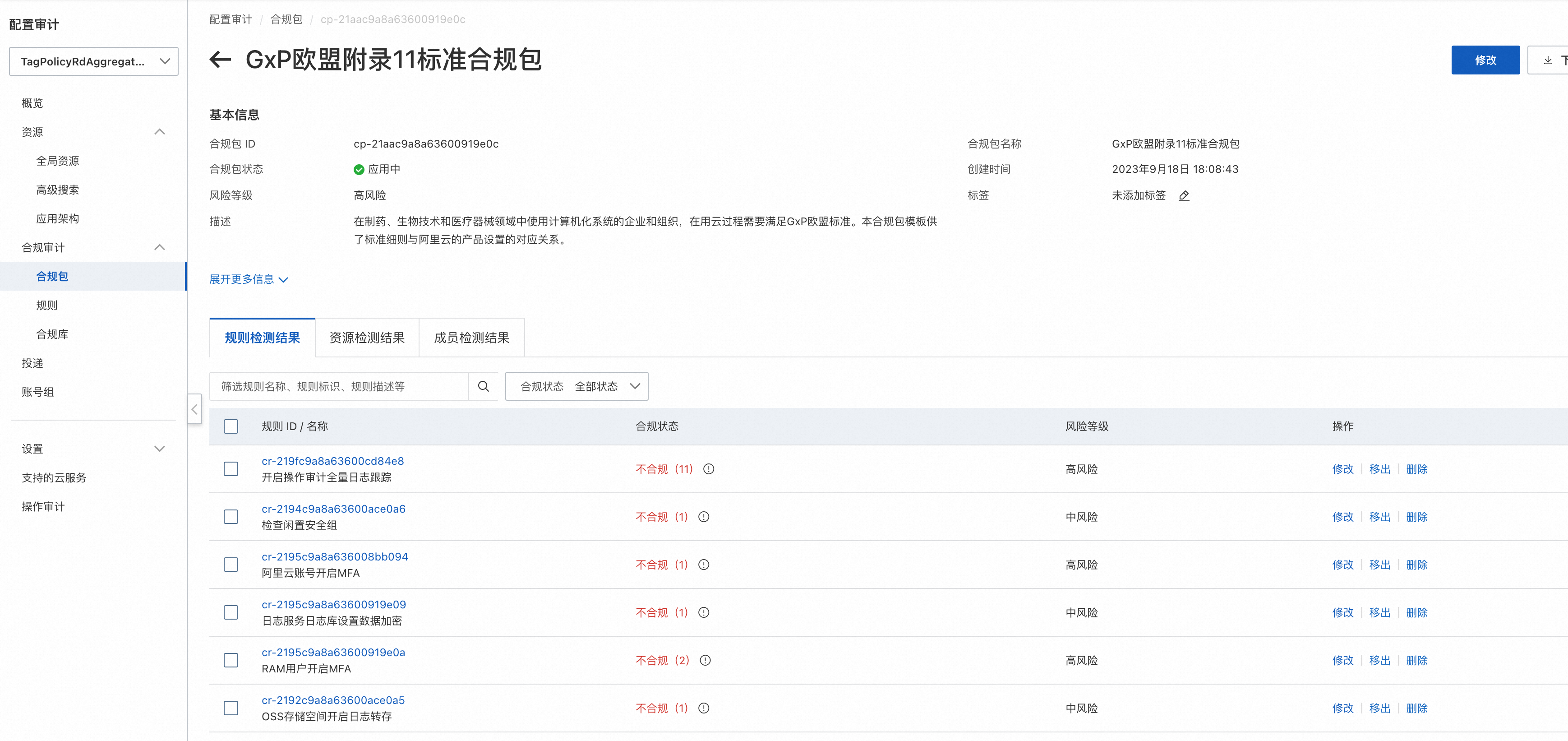Check the select-all checkbox in table header
This screenshot has height=741, width=1568.
coord(231,426)
